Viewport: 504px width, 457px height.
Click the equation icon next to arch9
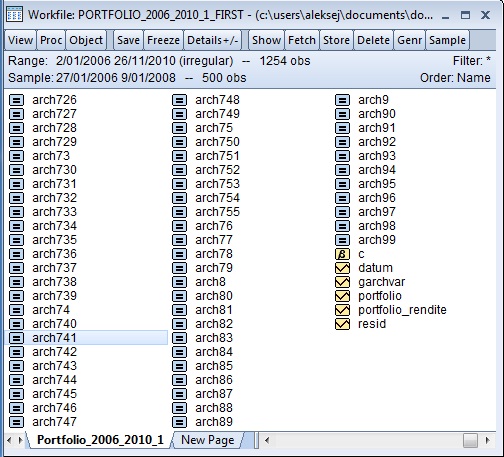[342, 100]
